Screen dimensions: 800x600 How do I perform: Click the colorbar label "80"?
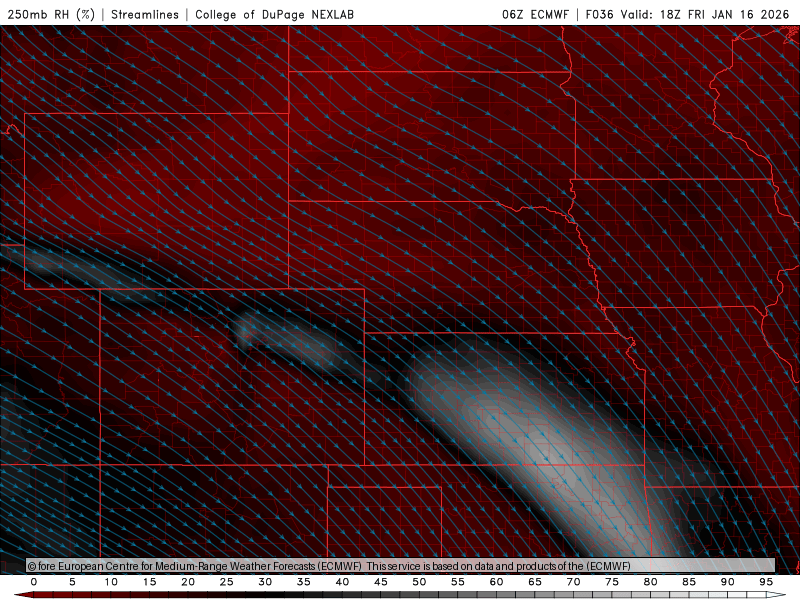[651, 582]
